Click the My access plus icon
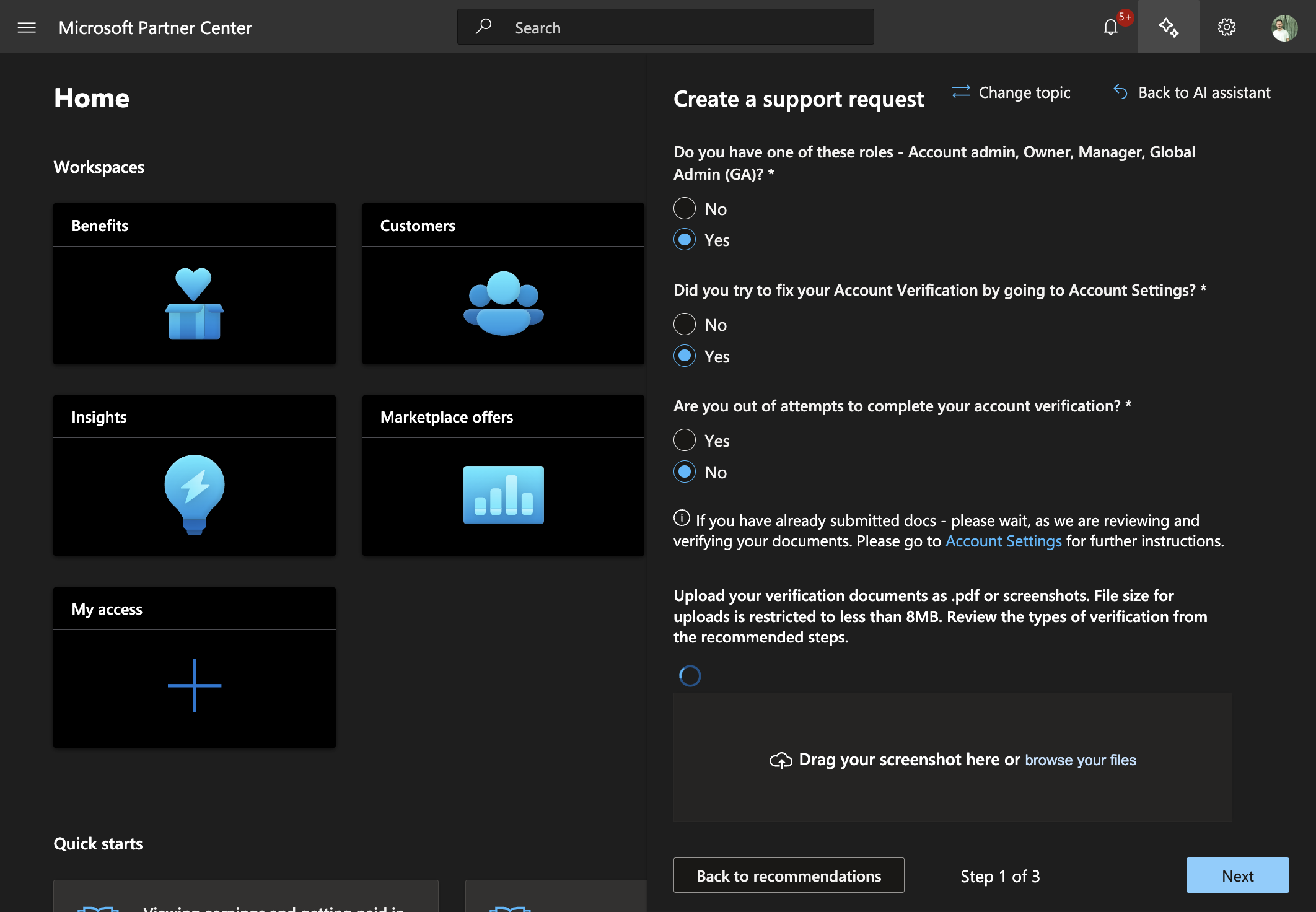Image resolution: width=1316 pixels, height=912 pixels. pyautogui.click(x=194, y=685)
